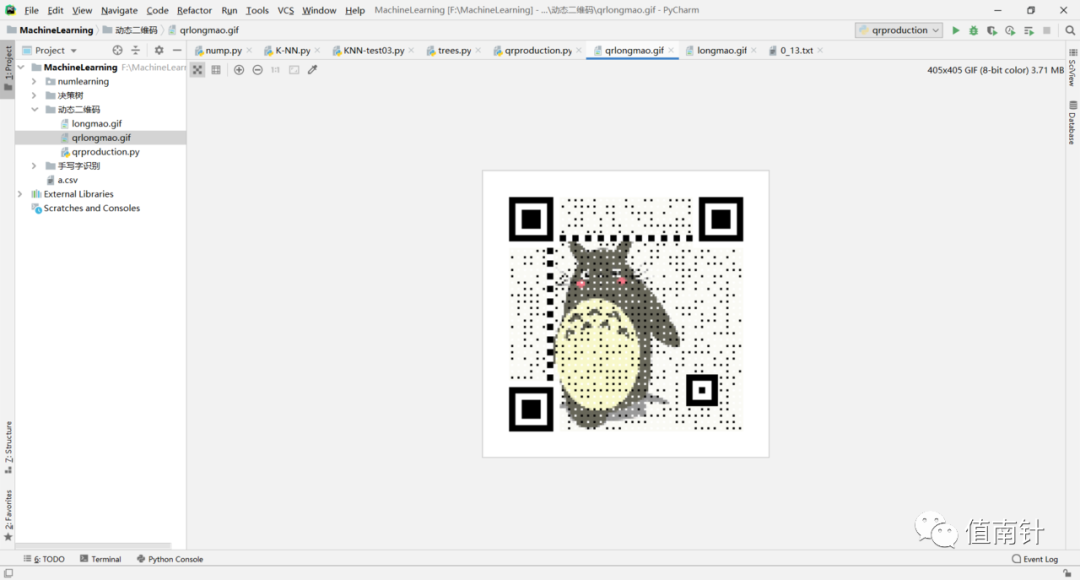
Task: Open the Navigate menu
Action: click(119, 10)
